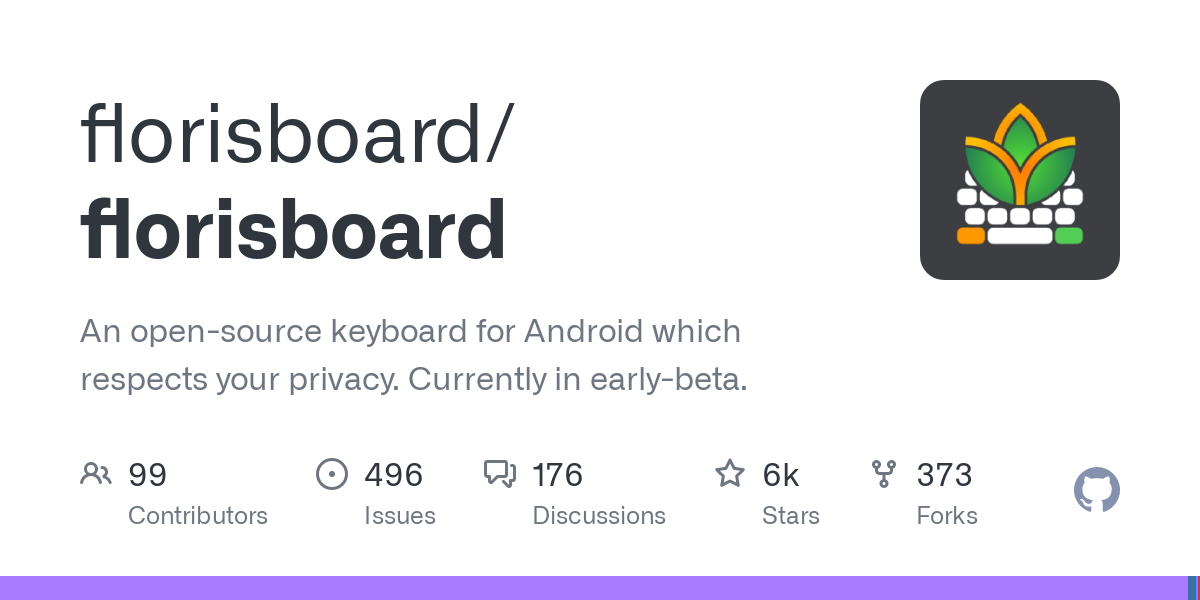
Task: Click the contributors people icon
Action: coord(96,474)
